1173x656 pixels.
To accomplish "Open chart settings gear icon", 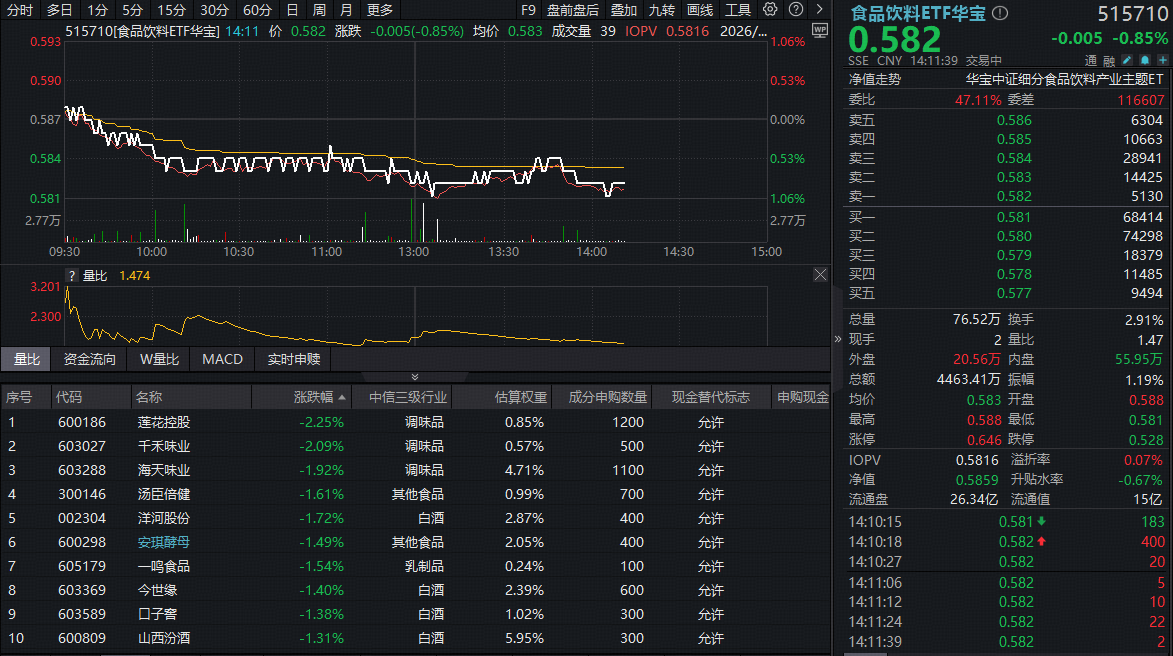I will [x=769, y=9].
